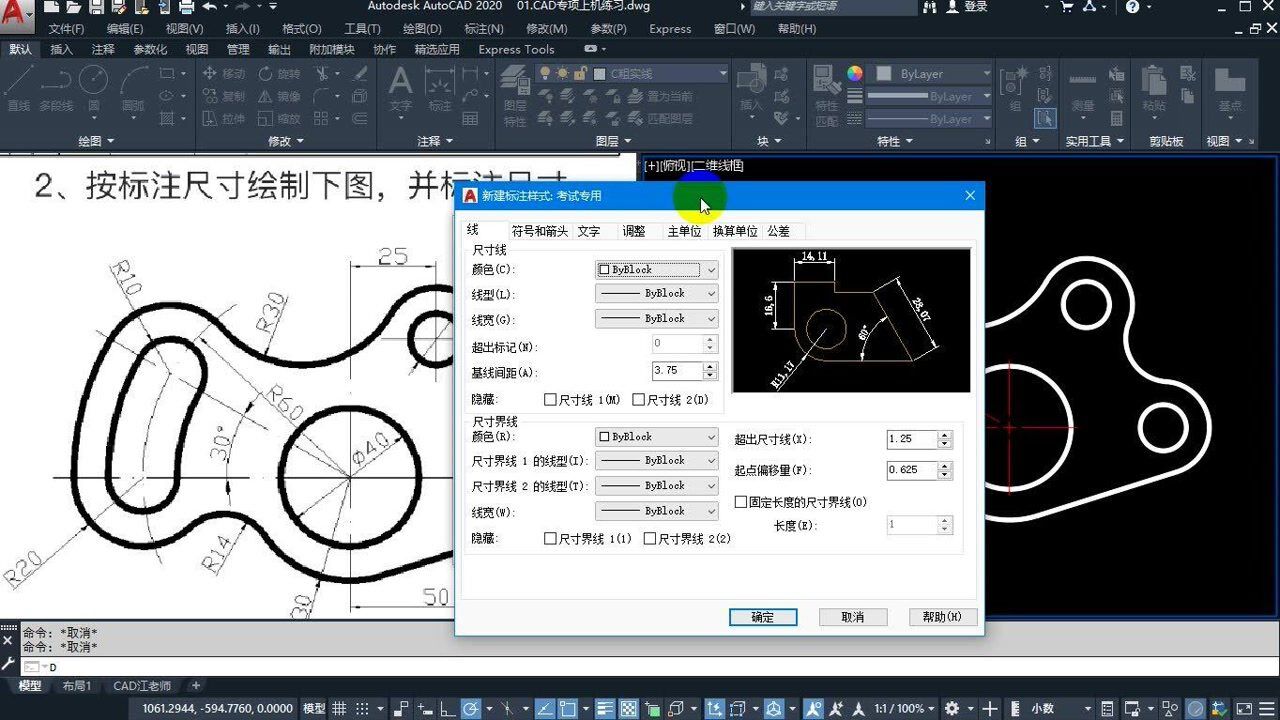Select the Scale (缩放) tool
The width and height of the screenshot is (1280, 720).
pos(279,118)
